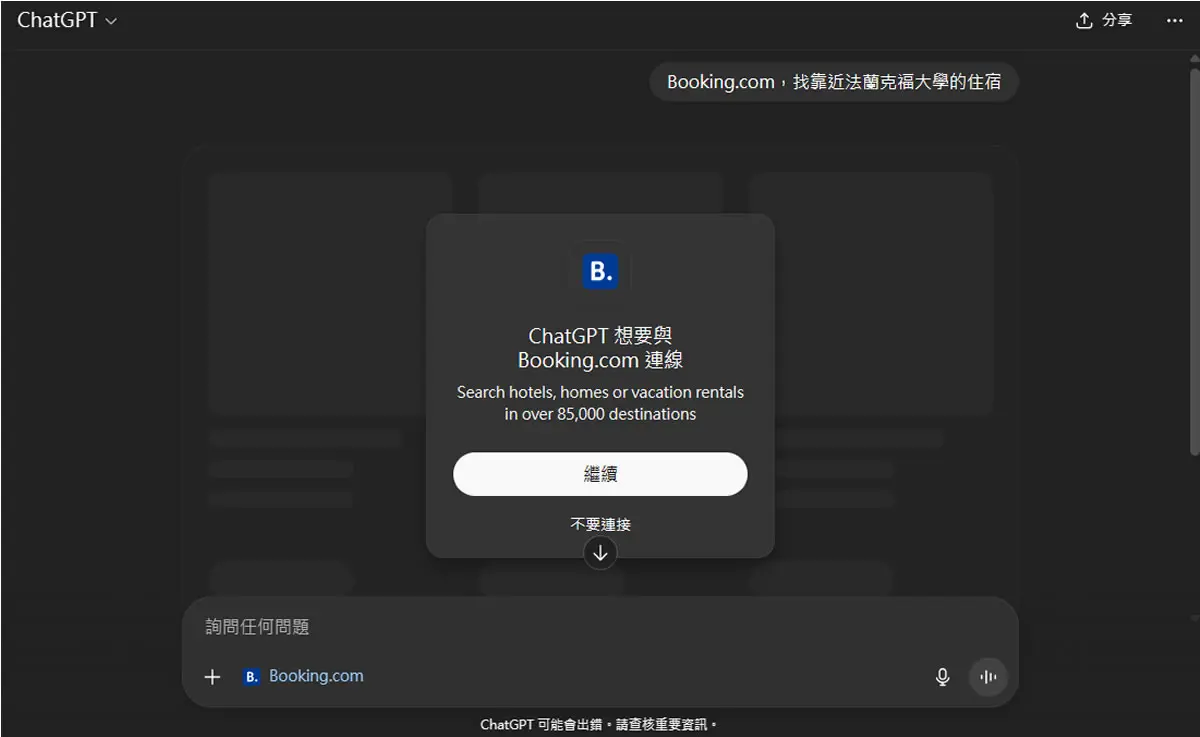The width and height of the screenshot is (1200, 737).
Task: Click the small Booking.com B icon in the composer
Action: 252,677
